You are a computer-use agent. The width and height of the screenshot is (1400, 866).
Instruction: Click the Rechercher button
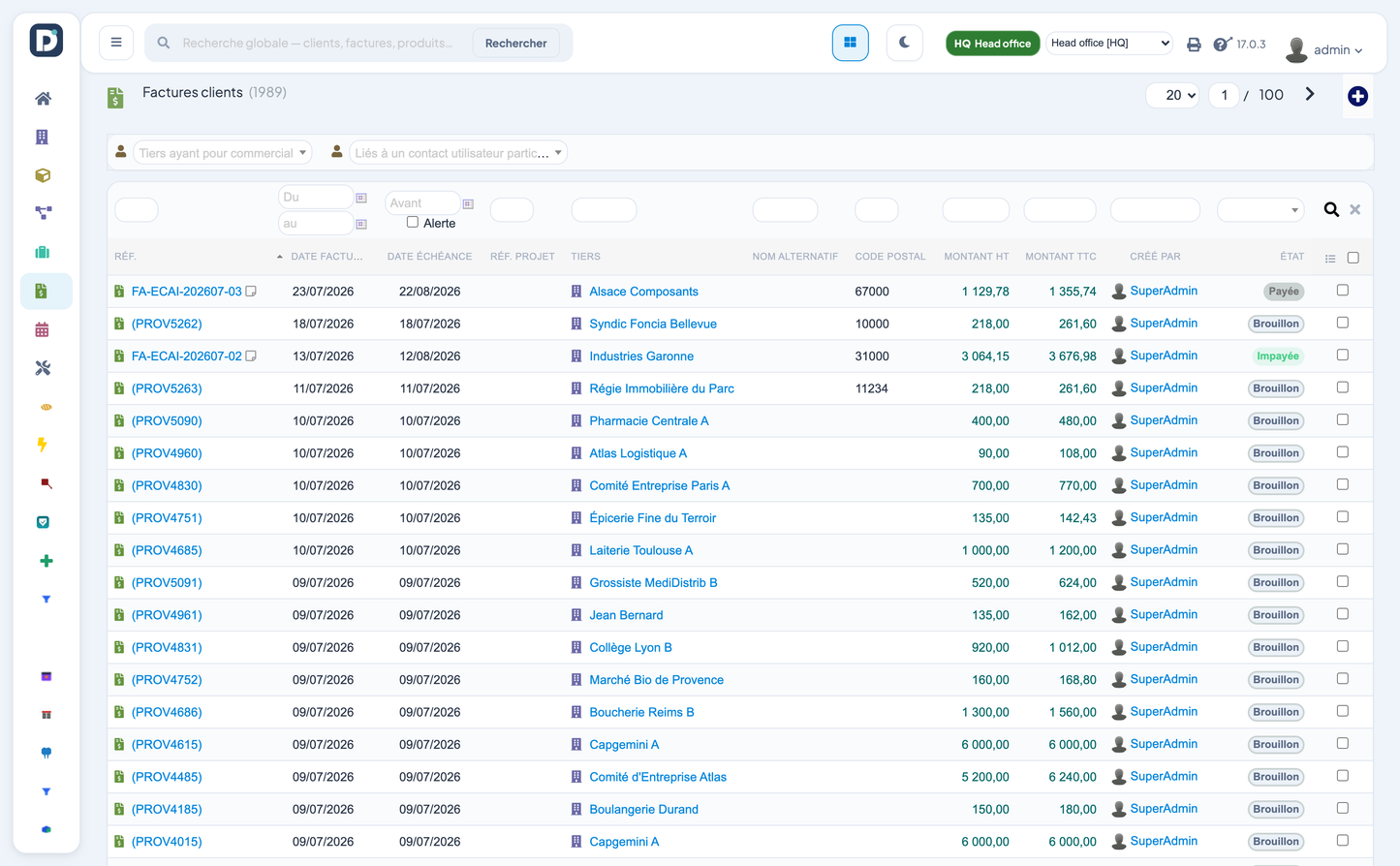[x=515, y=43]
